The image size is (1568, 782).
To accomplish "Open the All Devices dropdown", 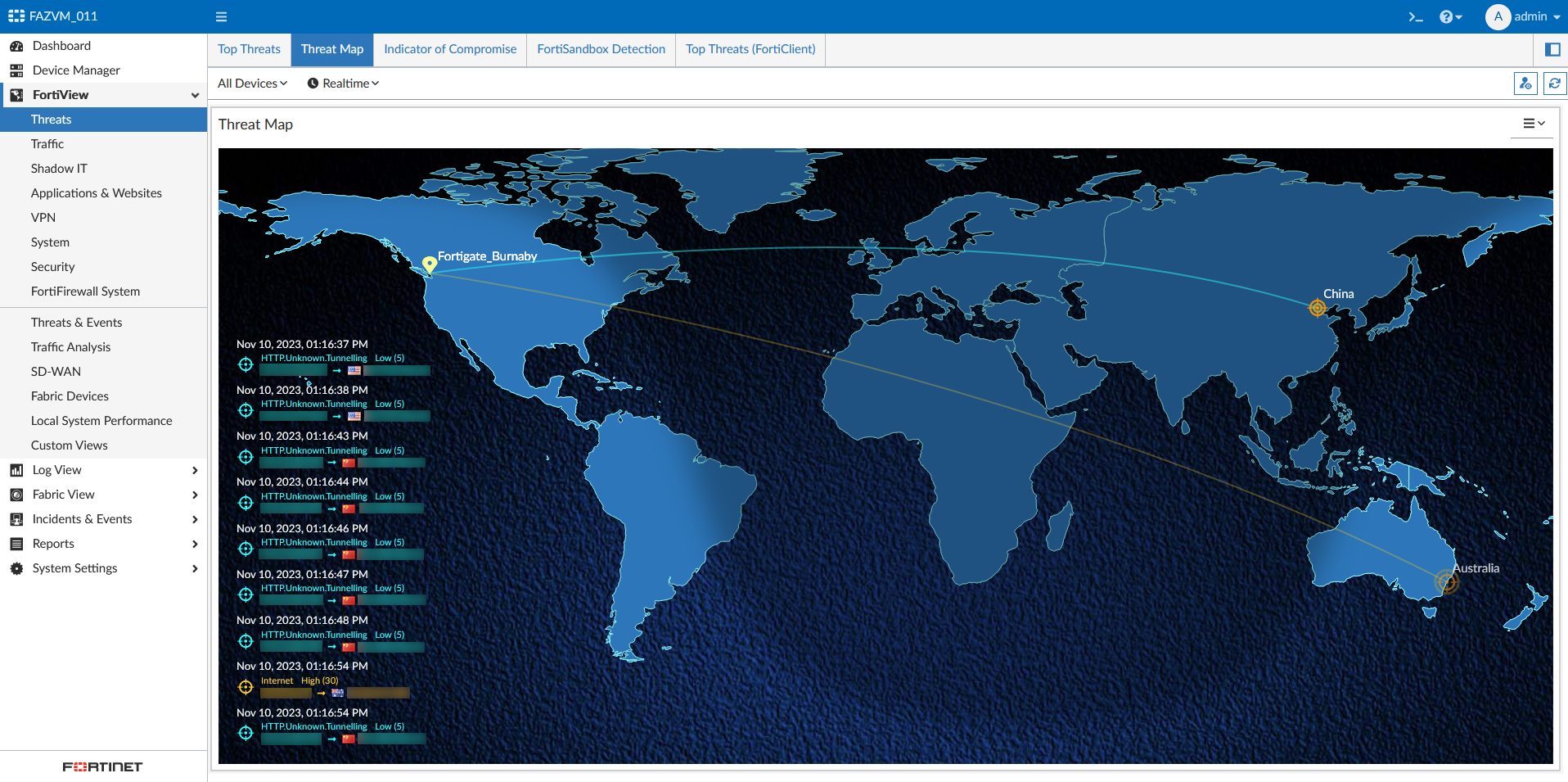I will 251,83.
